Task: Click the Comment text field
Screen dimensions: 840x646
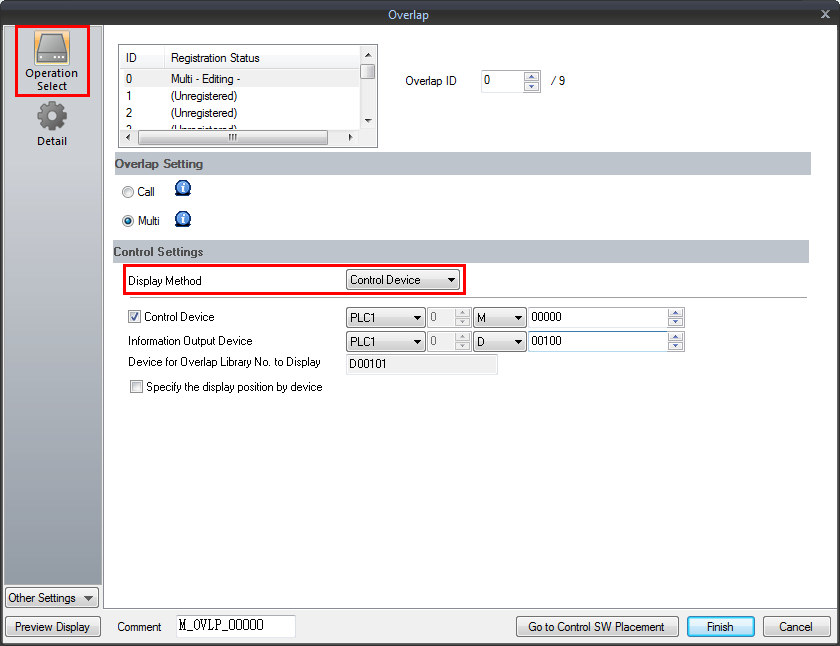Action: click(x=236, y=626)
